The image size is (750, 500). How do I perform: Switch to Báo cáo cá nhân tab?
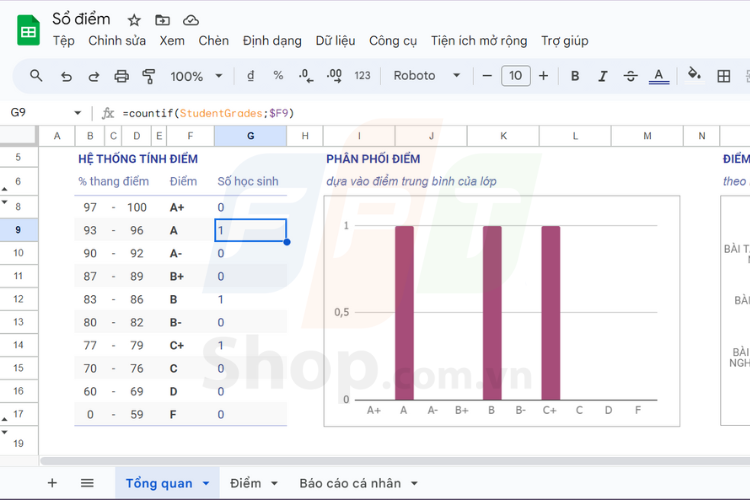[x=350, y=483]
